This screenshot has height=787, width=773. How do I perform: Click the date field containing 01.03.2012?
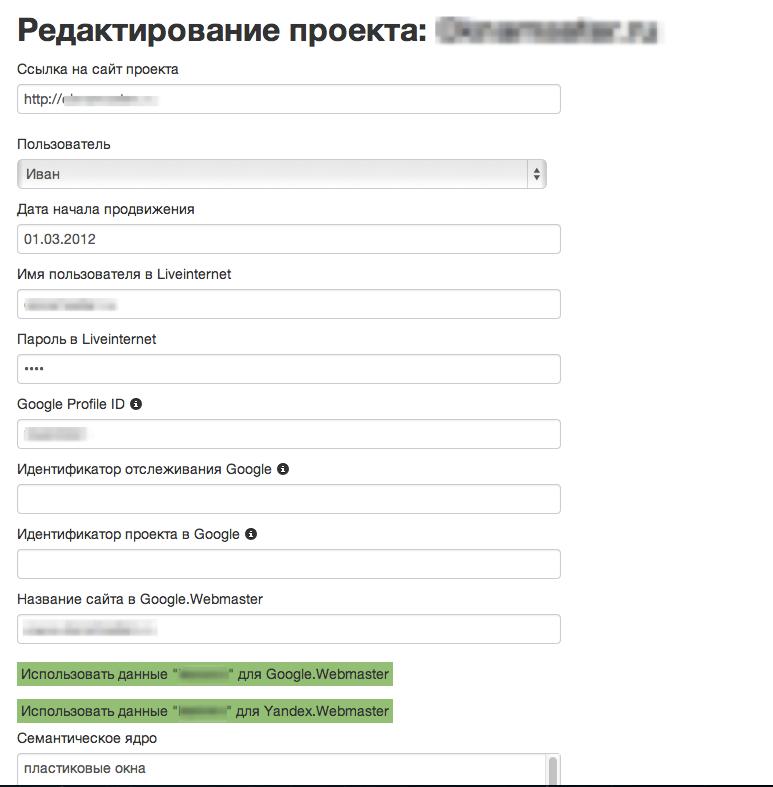(x=289, y=239)
